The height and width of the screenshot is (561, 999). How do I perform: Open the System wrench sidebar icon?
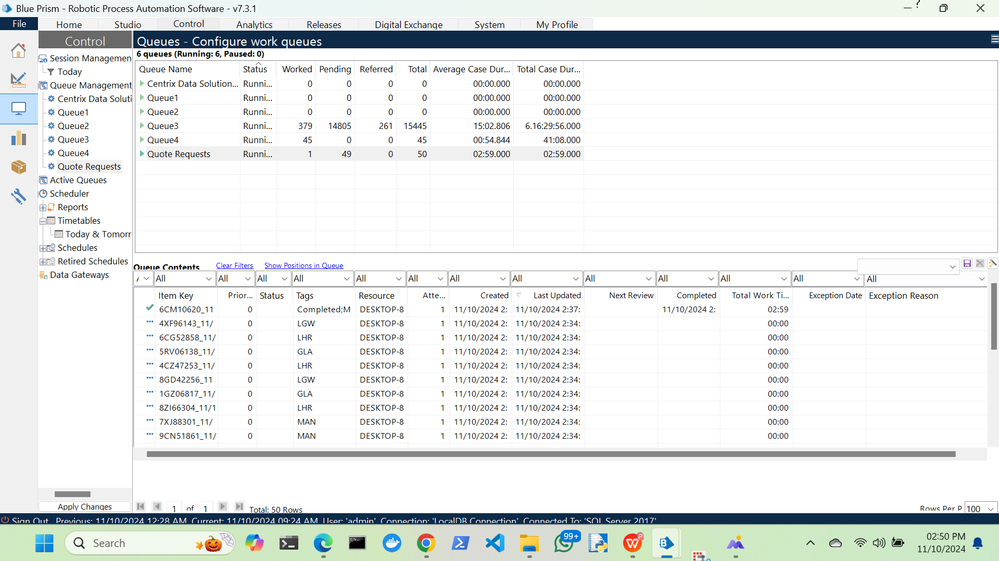click(x=18, y=197)
